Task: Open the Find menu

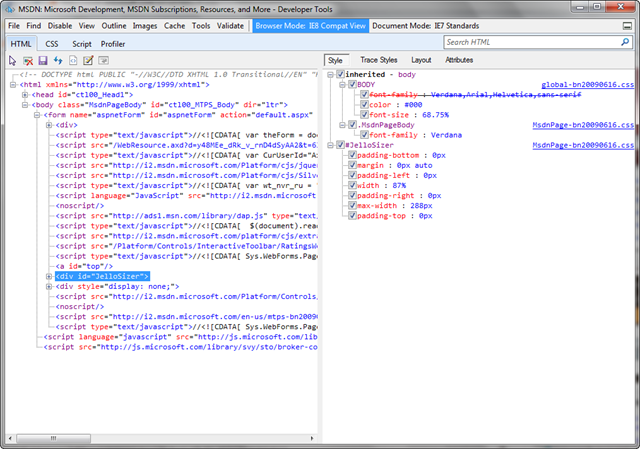Action: coord(33,26)
